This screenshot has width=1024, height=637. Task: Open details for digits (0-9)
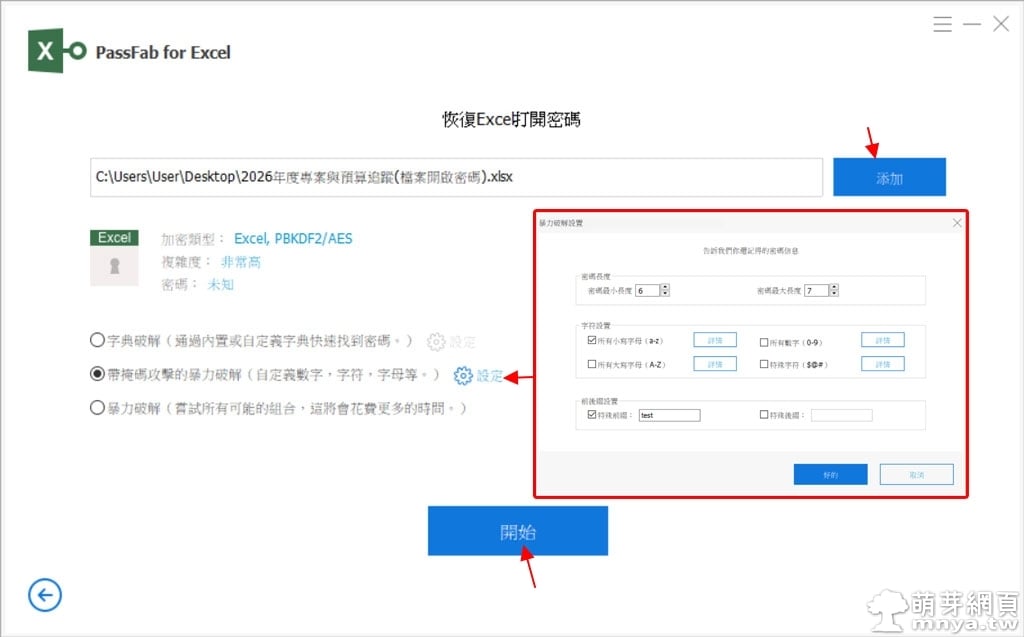pyautogui.click(x=882, y=340)
